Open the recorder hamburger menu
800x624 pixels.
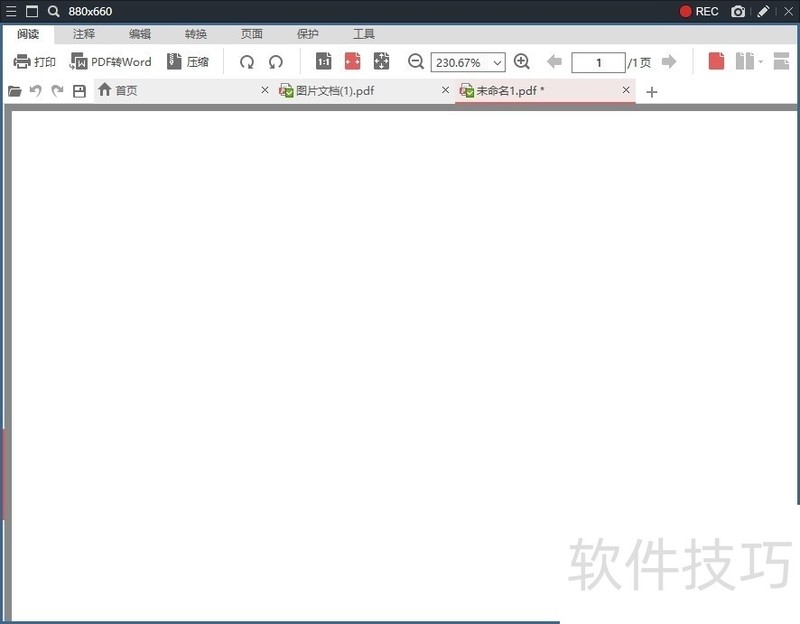[x=11, y=11]
